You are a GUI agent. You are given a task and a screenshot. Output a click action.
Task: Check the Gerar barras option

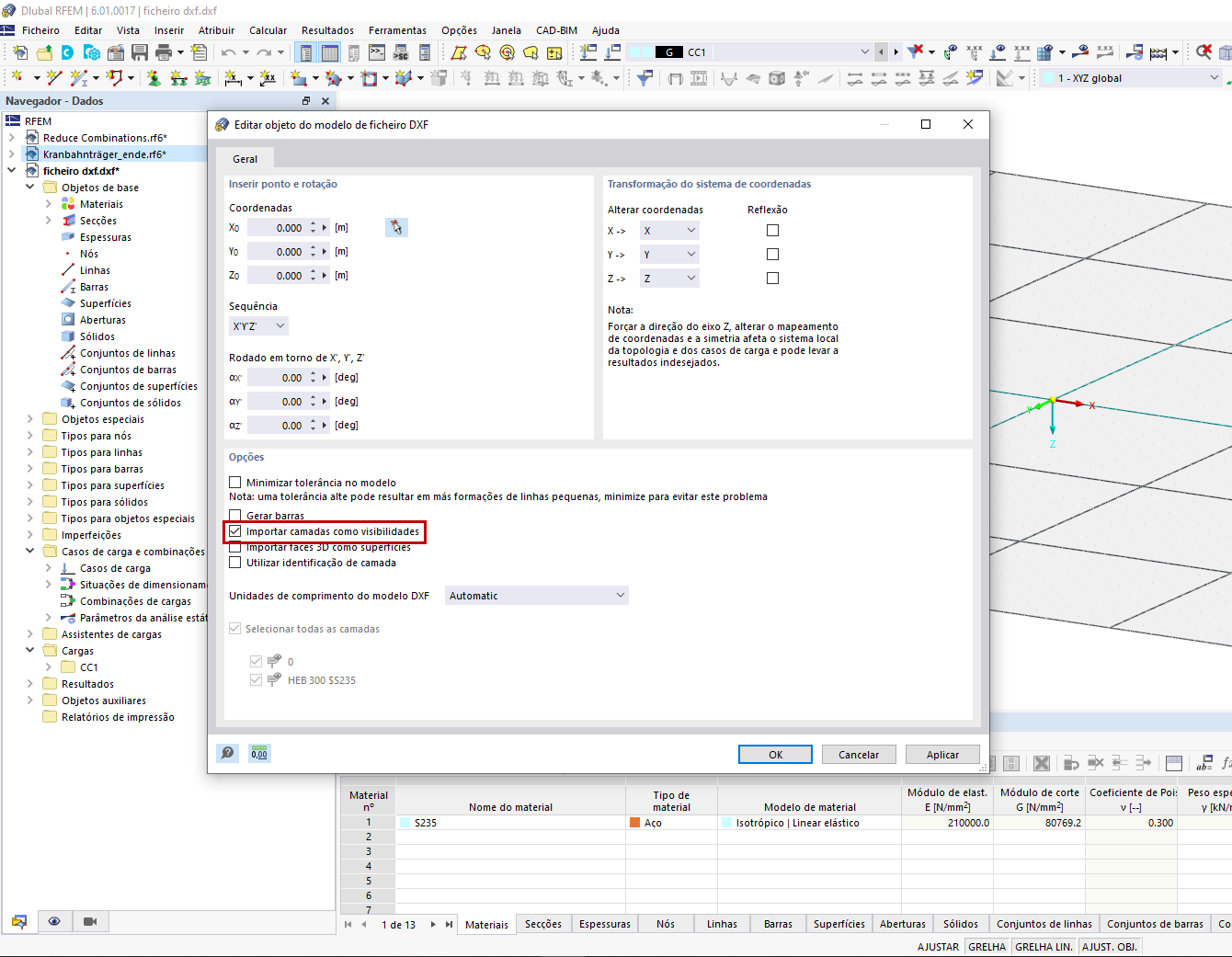tap(235, 516)
